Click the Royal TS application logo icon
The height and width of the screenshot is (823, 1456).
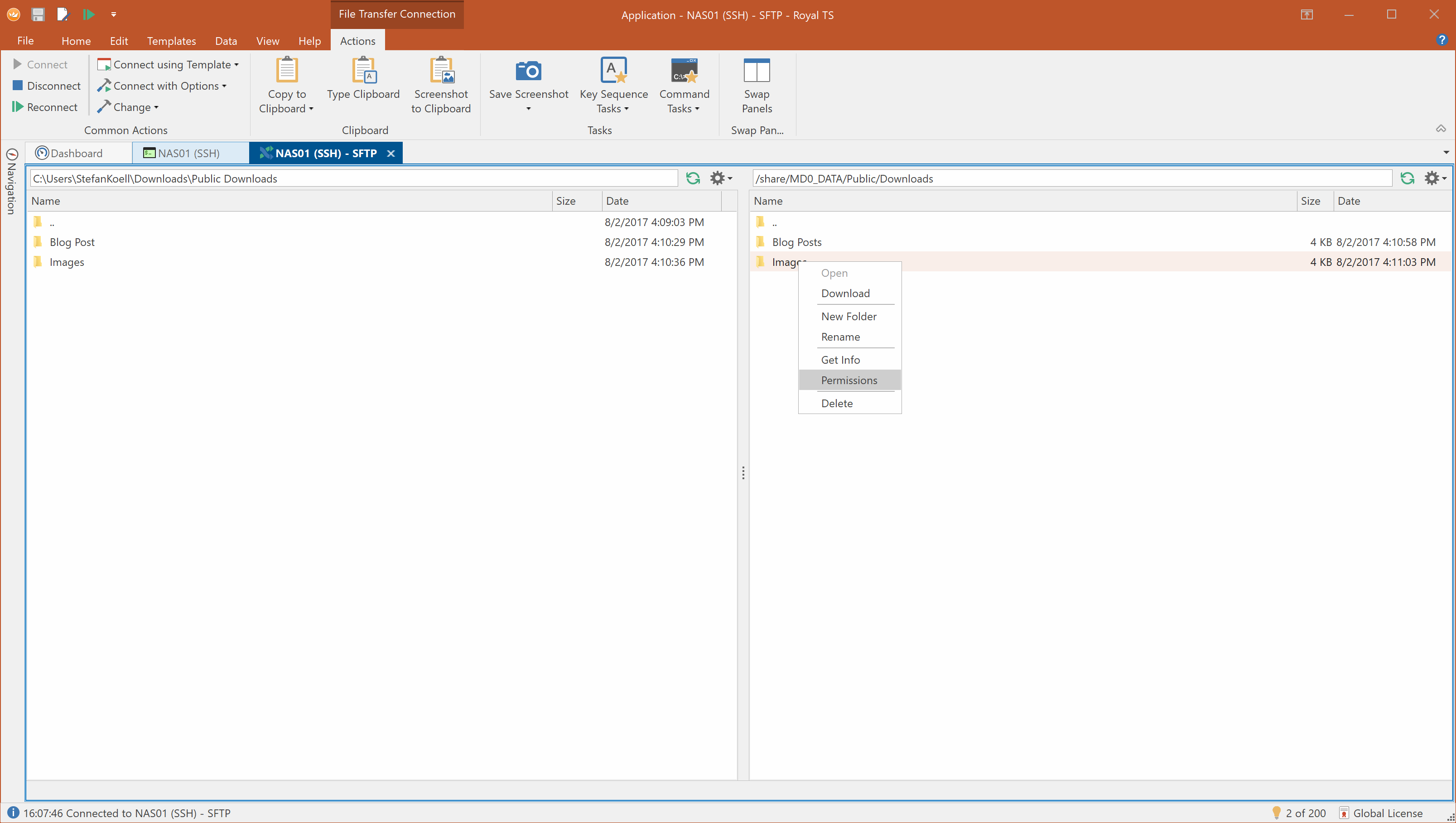pyautogui.click(x=13, y=14)
